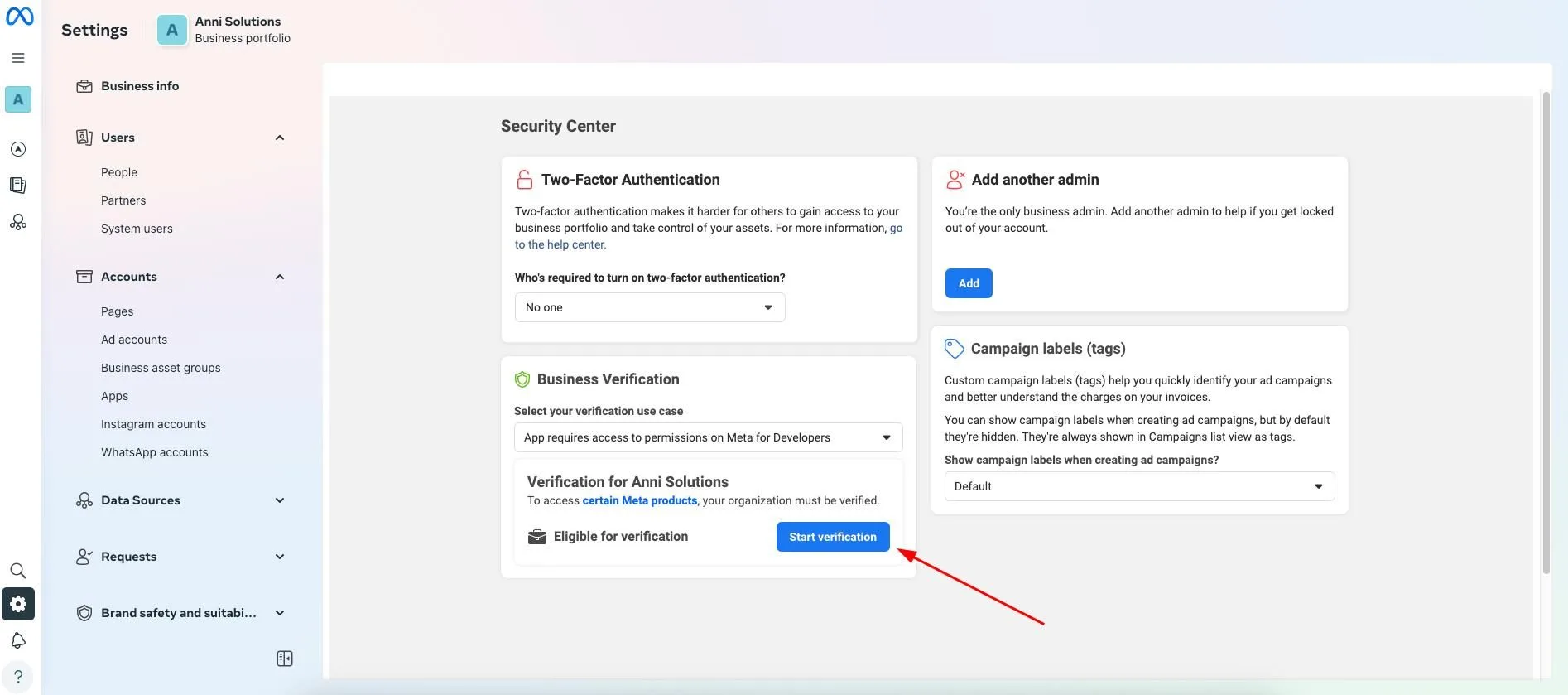Screen dimensions: 1568x695
Task: Click the Two-Factor Authentication lock icon
Action: [x=524, y=180]
